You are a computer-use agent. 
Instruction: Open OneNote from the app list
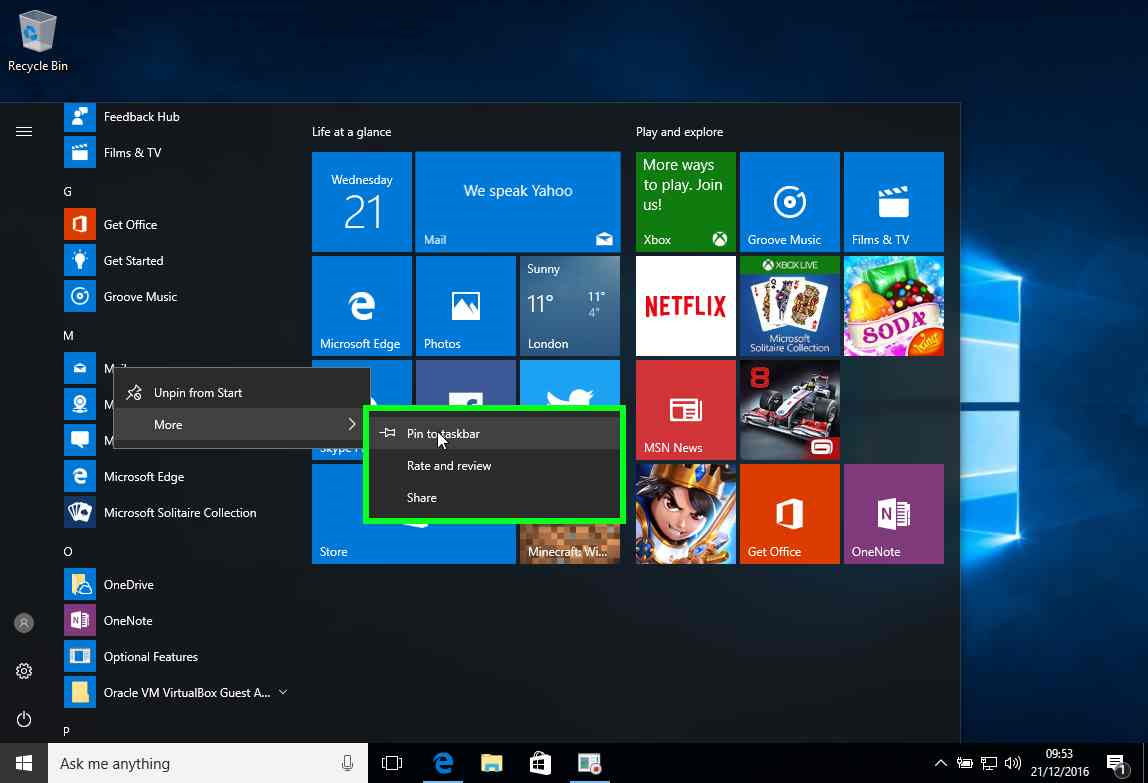point(108,620)
